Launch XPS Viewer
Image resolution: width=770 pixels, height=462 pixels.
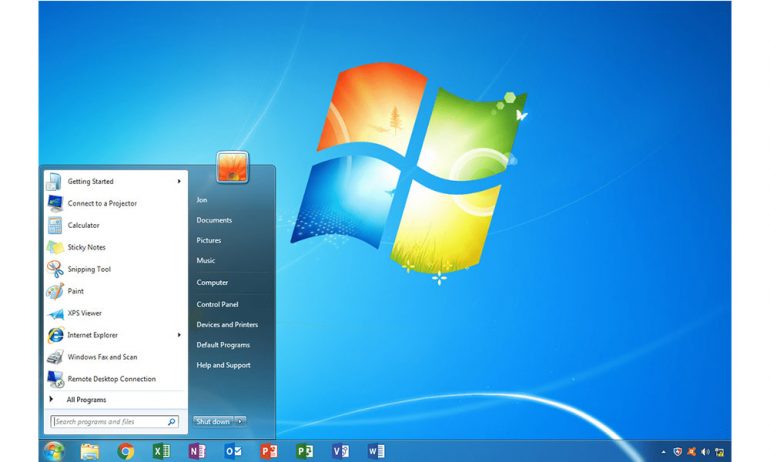pos(116,313)
